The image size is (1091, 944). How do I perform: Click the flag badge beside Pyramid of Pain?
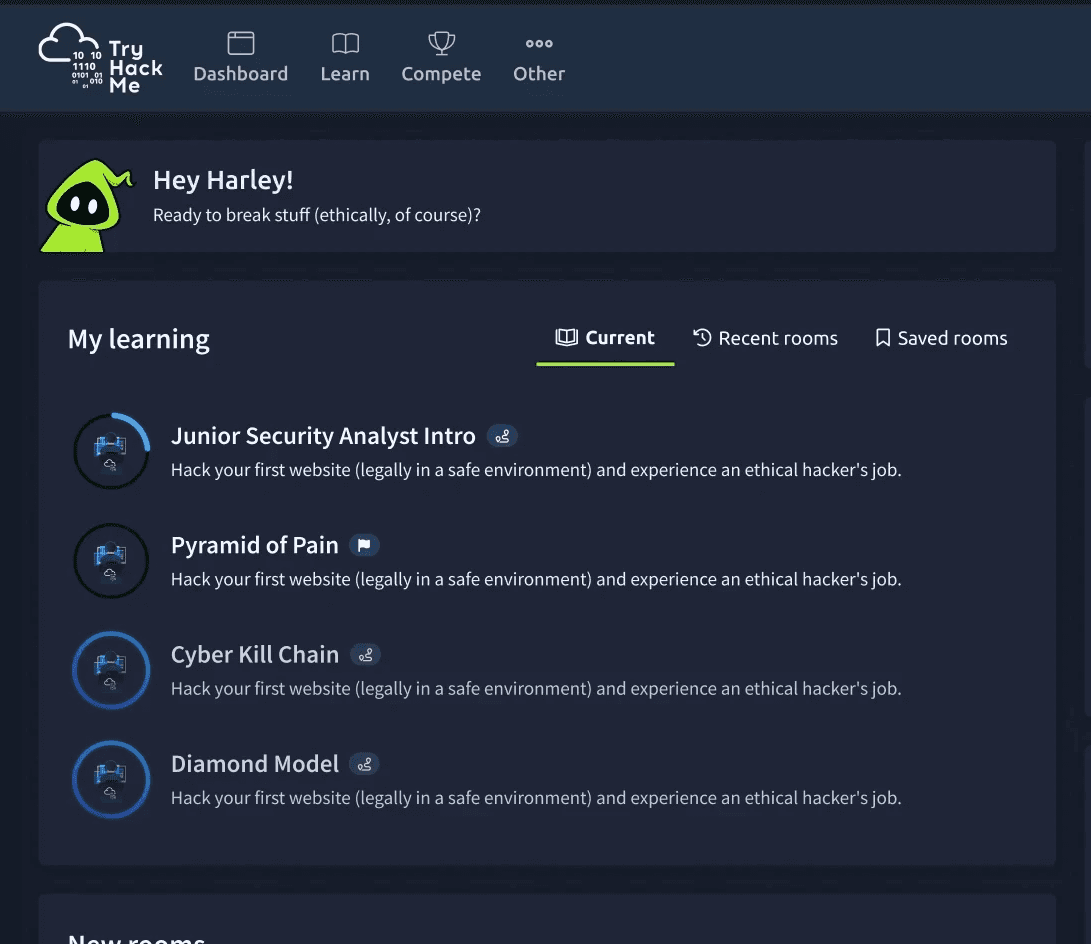click(364, 545)
